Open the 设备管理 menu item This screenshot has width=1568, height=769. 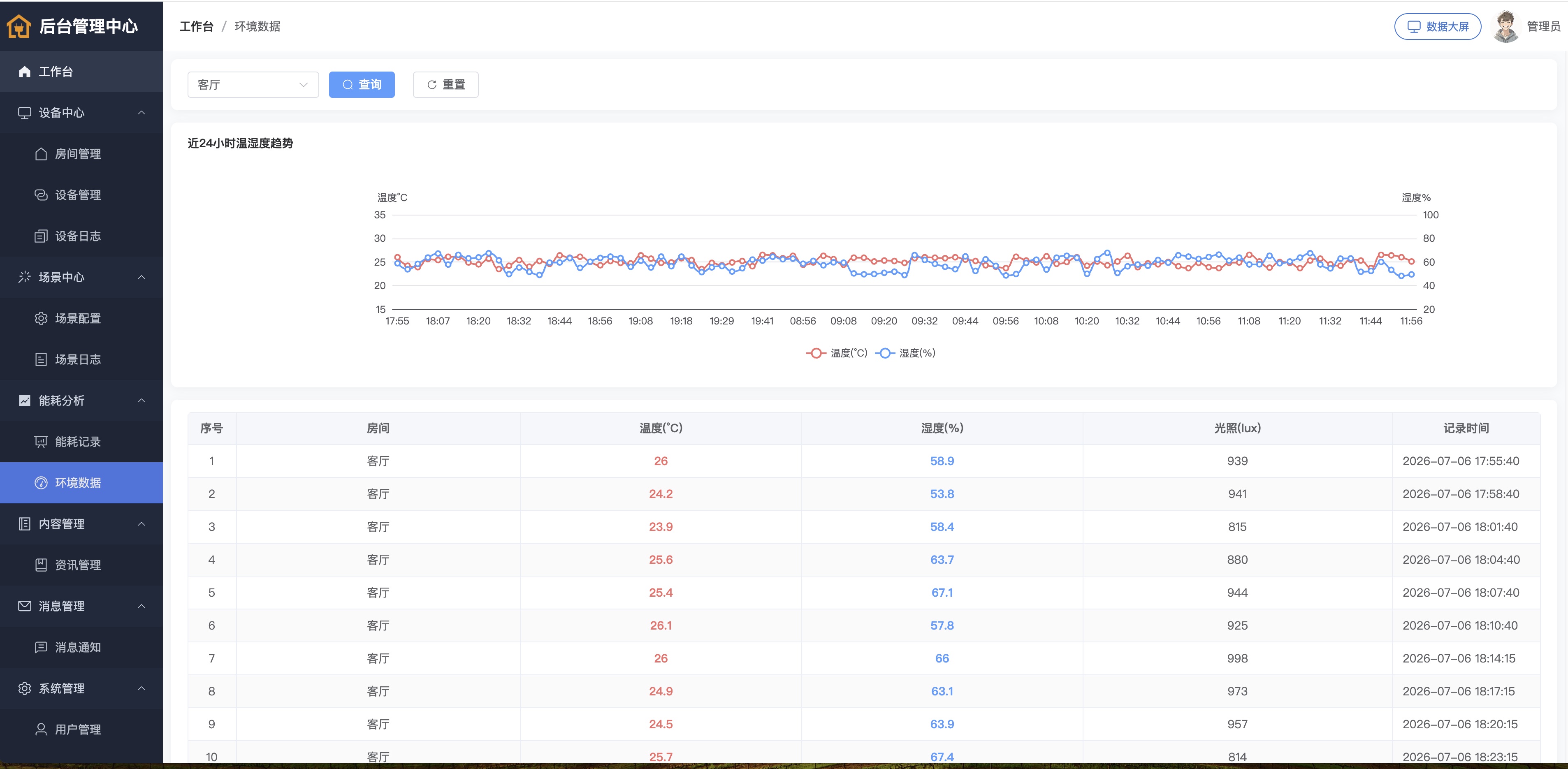[x=81, y=195]
